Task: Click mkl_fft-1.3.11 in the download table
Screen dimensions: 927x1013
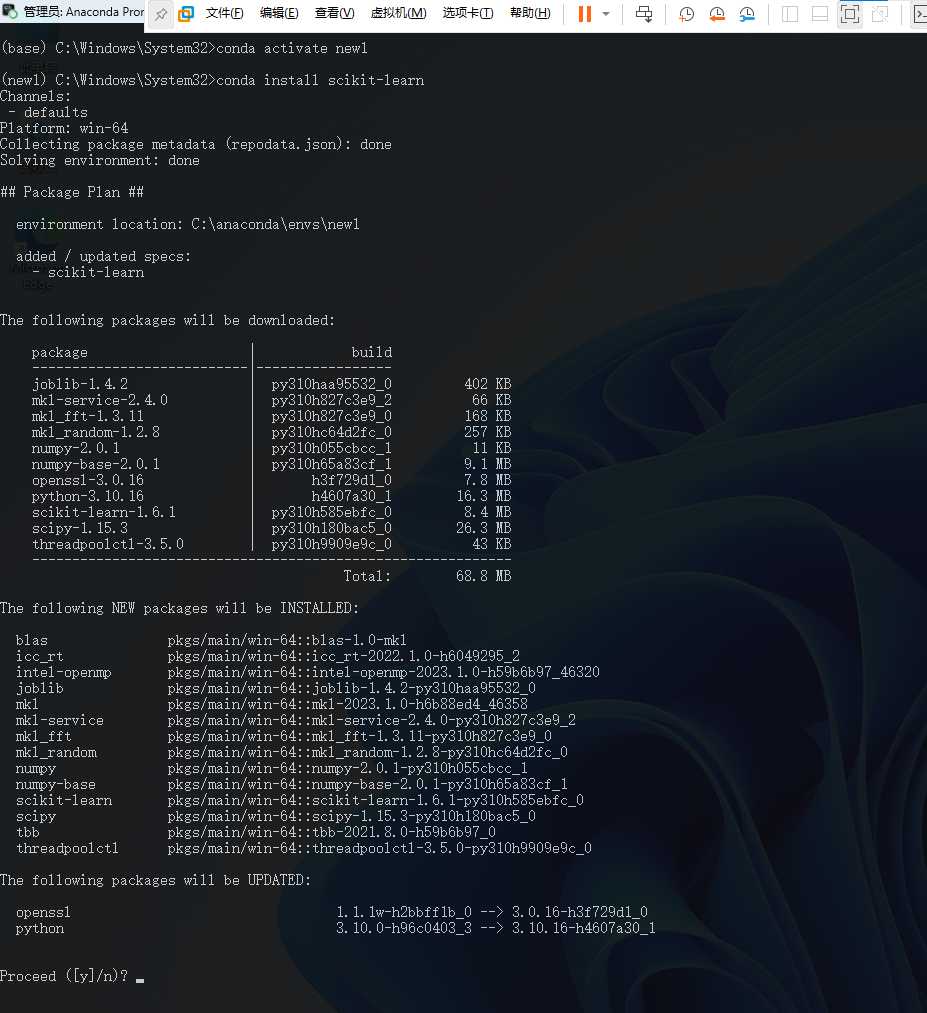Action: pos(88,416)
